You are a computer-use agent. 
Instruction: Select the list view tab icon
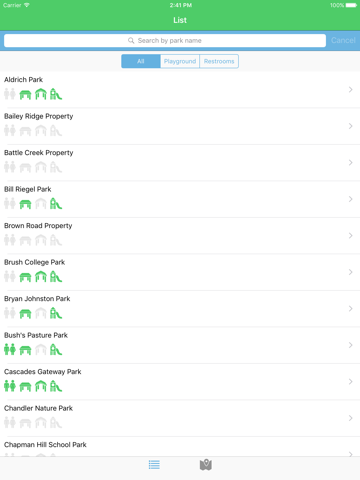(x=154, y=465)
